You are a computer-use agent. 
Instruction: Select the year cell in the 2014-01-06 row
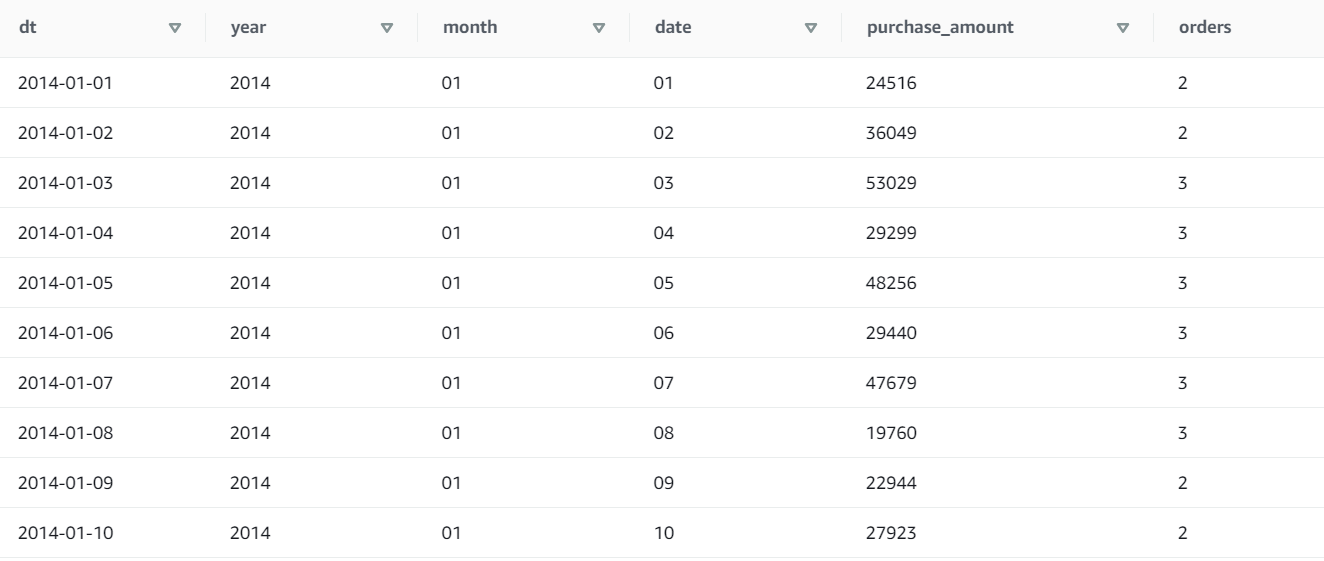coord(250,333)
